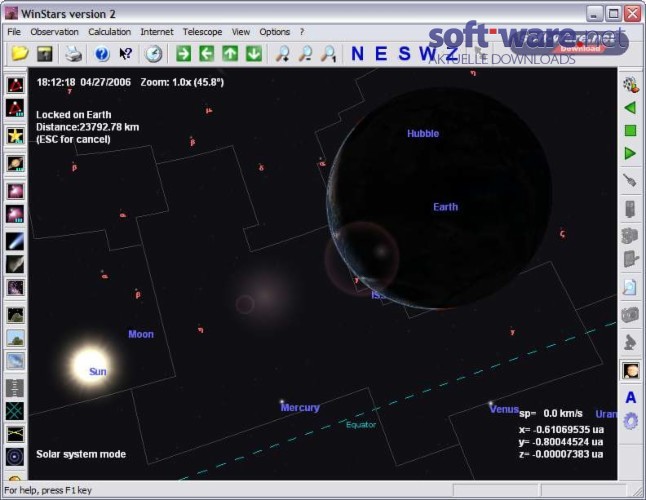Open the Calculation menu
Screen dimensions: 646x500
pos(110,32)
